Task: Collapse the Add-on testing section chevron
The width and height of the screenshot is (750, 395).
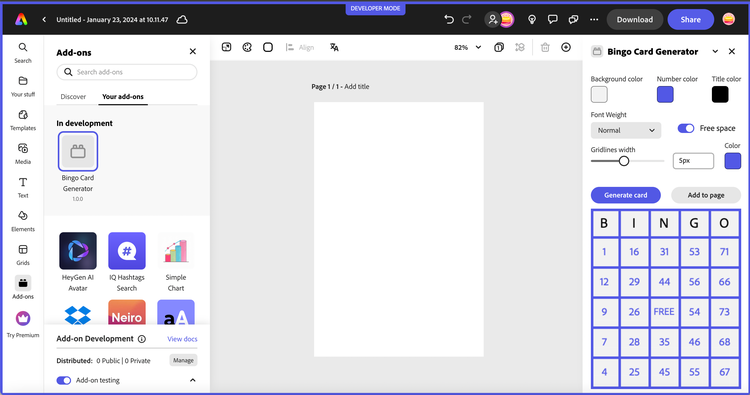Action: pos(192,380)
